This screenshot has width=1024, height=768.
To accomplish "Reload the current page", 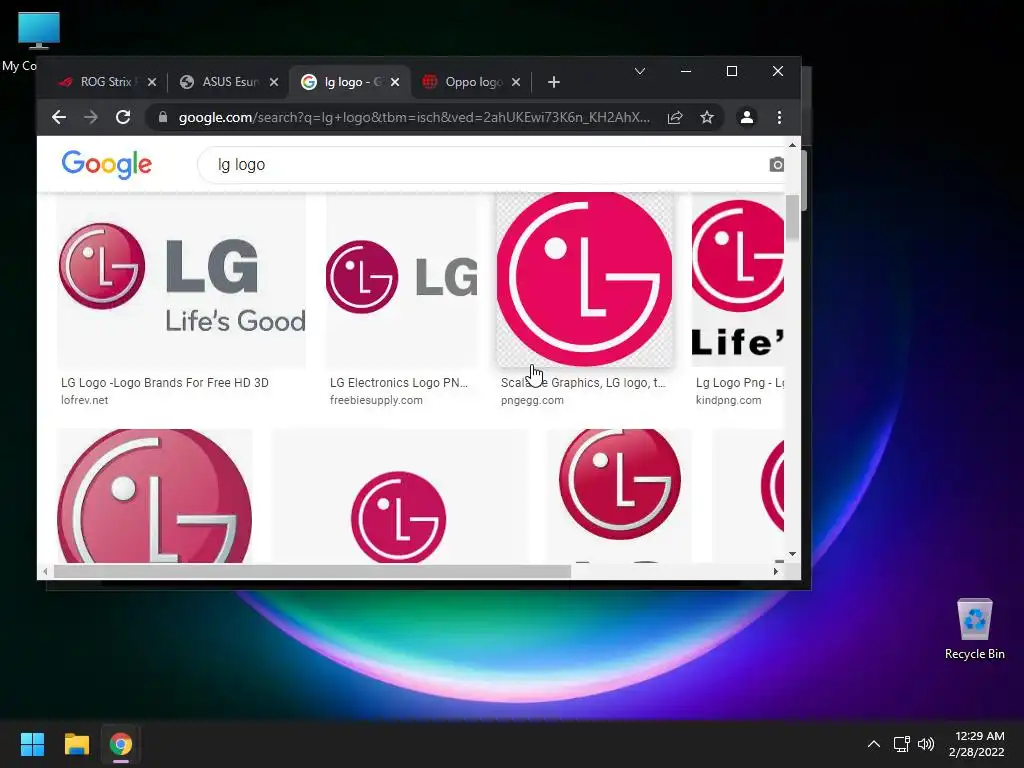I will [x=123, y=118].
